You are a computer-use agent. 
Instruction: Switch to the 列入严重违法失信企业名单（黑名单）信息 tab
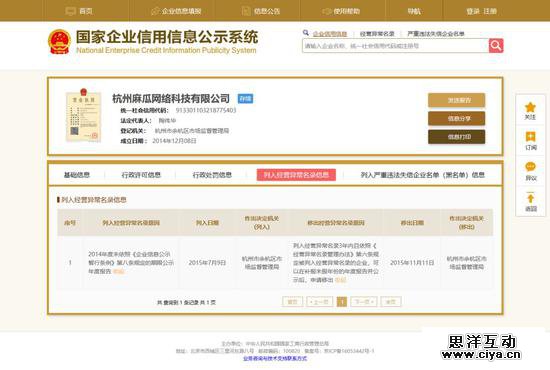click(423, 175)
